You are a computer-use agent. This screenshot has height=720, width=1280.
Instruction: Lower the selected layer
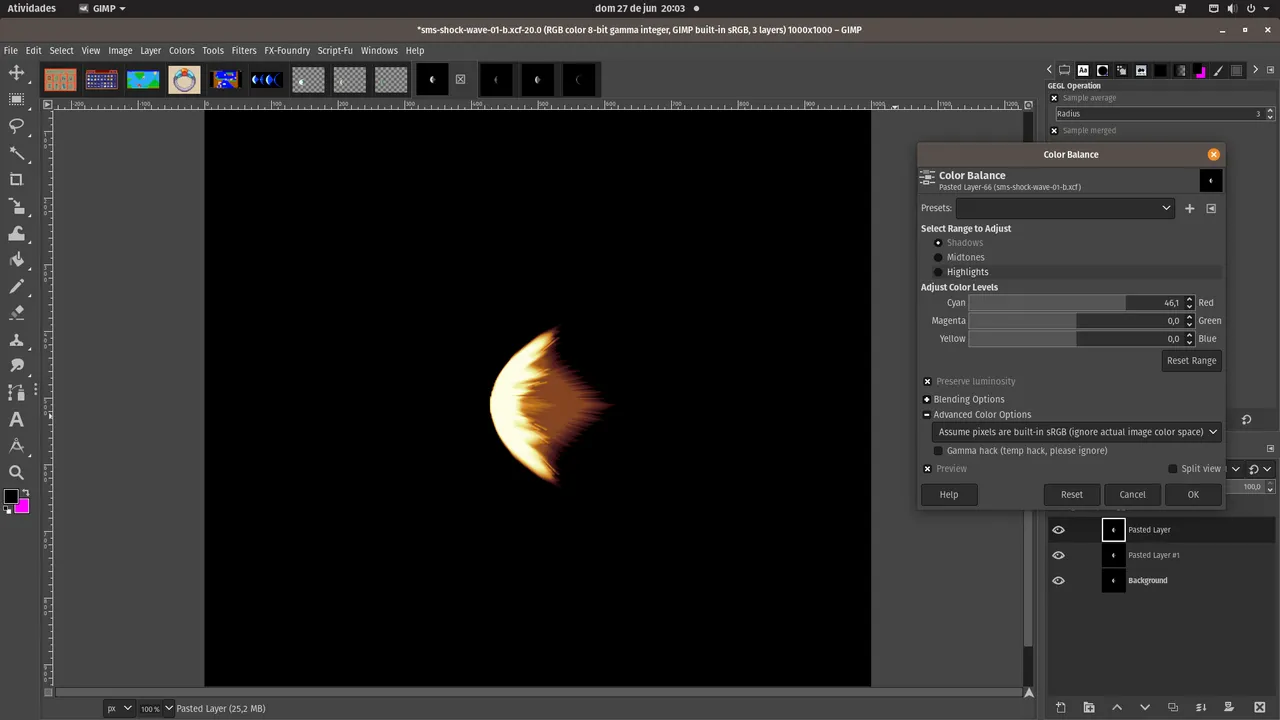coord(1145,708)
